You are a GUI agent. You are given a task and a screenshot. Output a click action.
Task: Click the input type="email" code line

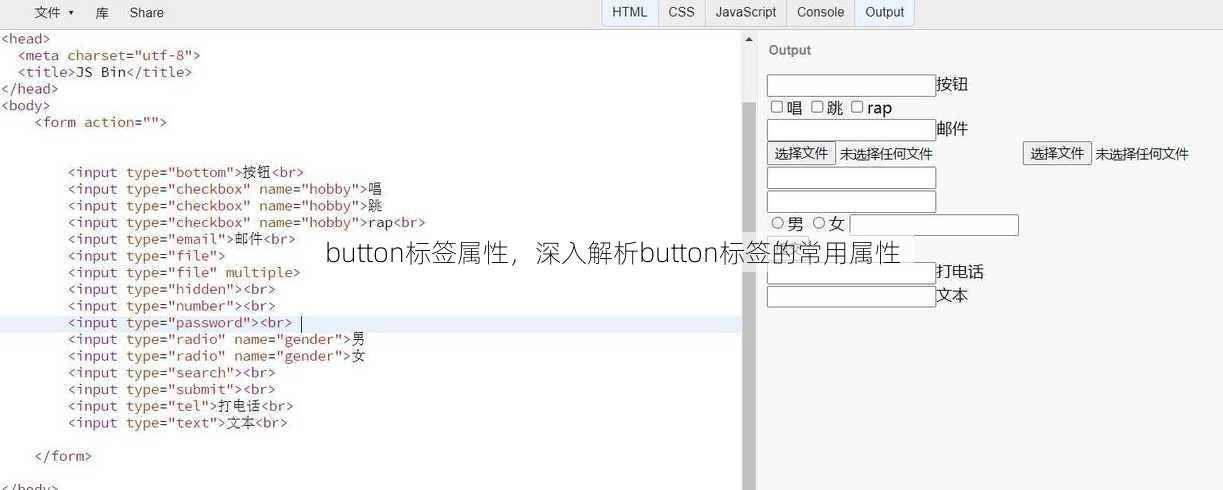pos(182,239)
